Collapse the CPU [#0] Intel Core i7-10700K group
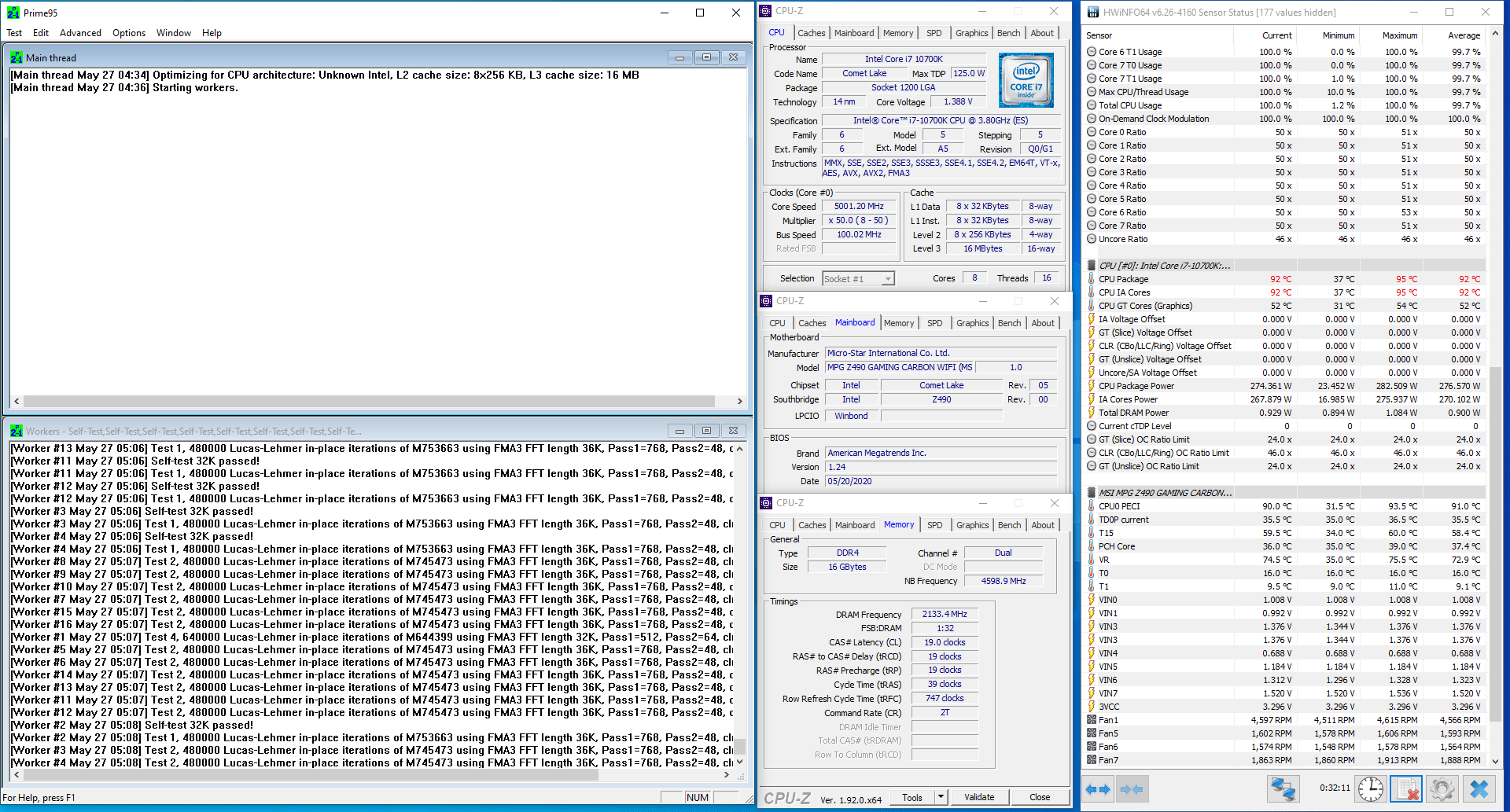The height and width of the screenshot is (812, 1510). tap(1092, 266)
